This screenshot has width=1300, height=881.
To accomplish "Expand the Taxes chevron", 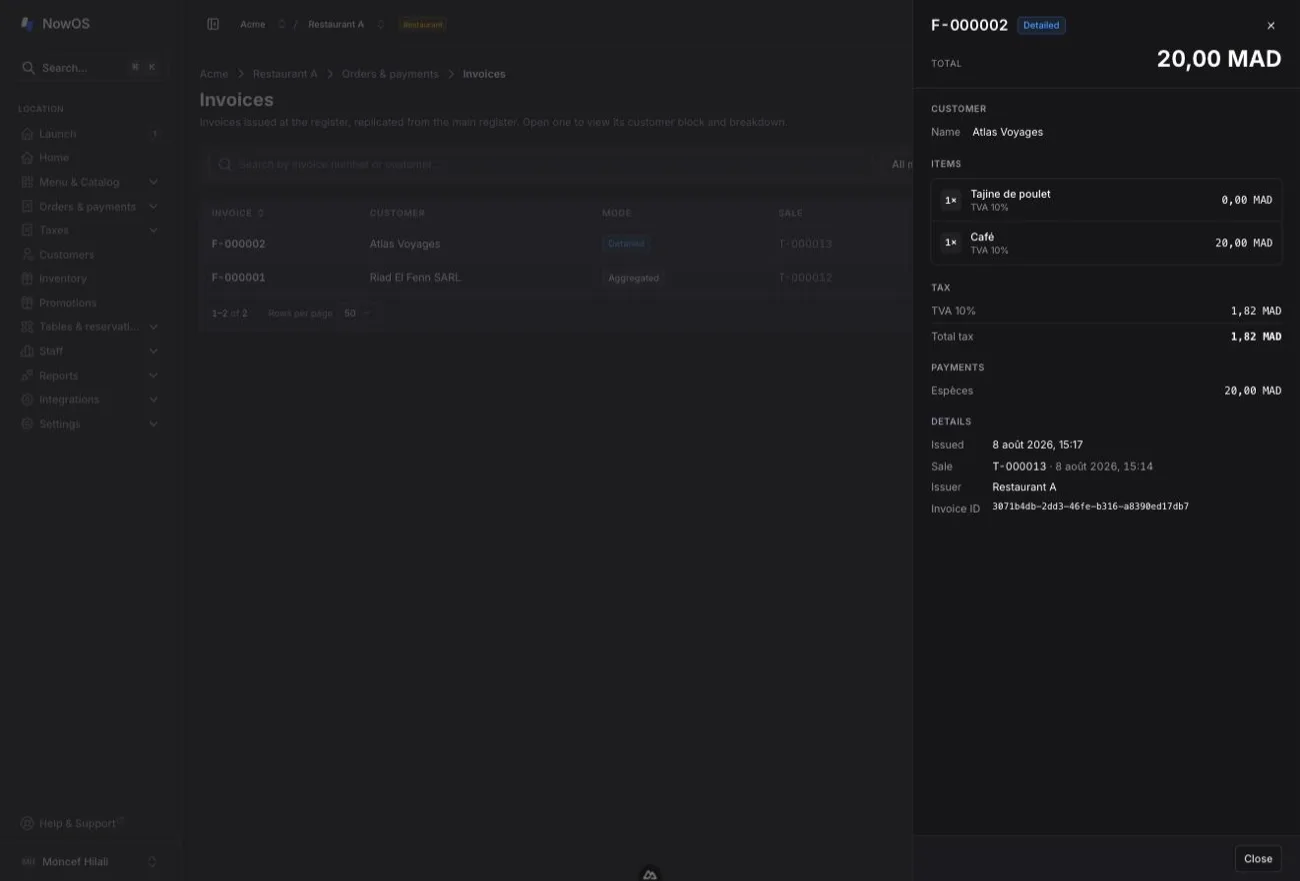I will pos(153,230).
